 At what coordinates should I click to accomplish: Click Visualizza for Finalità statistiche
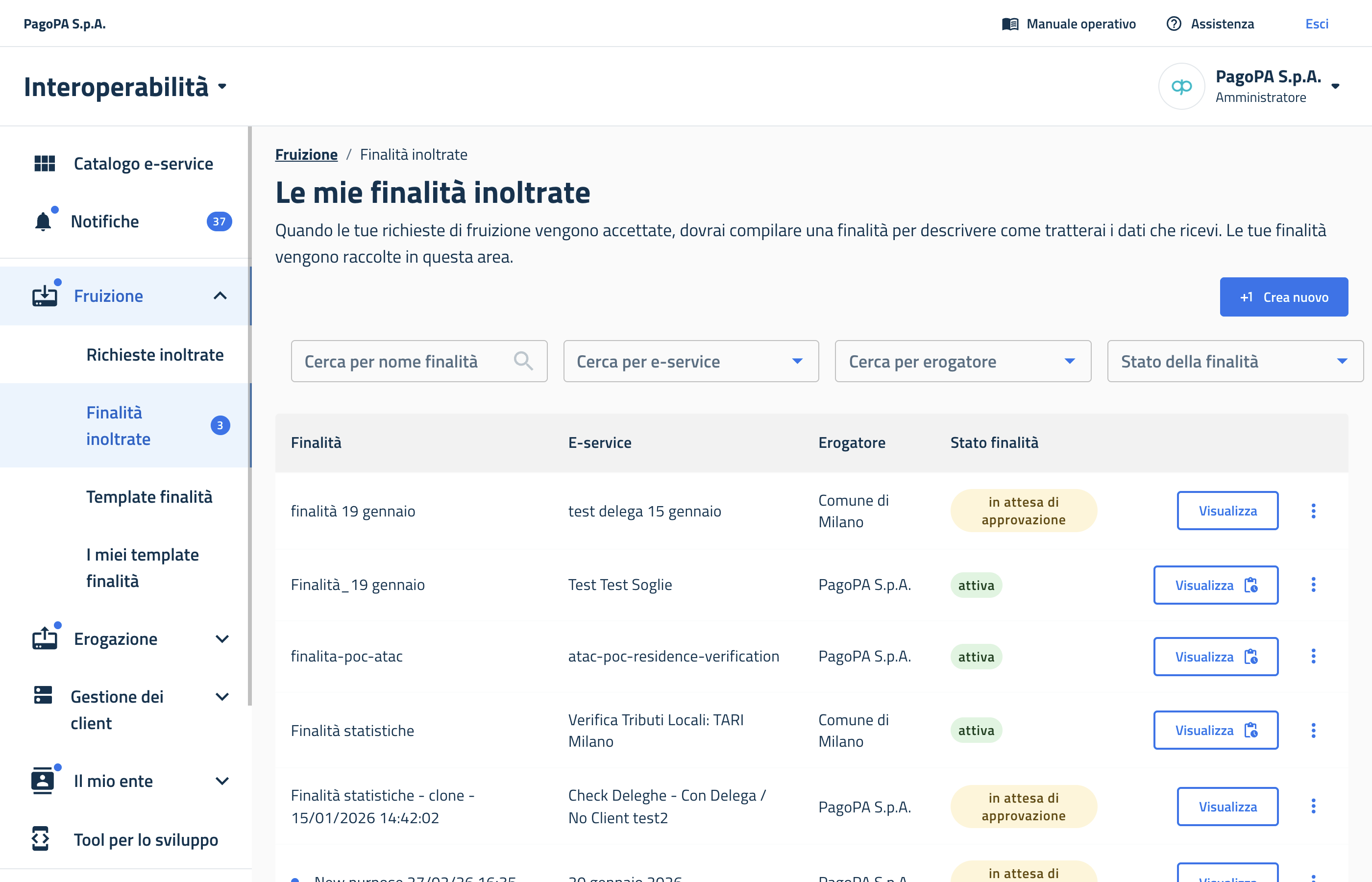pos(1215,730)
